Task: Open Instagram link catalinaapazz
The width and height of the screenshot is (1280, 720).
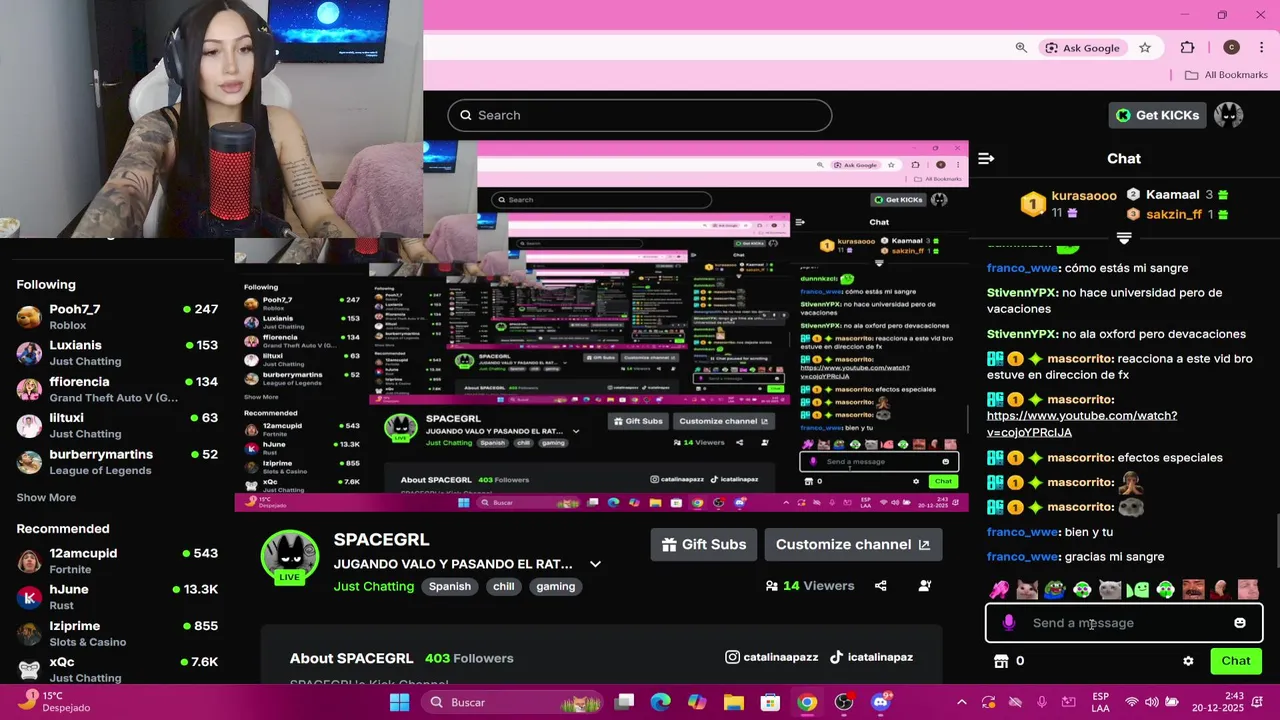Action: coord(772,657)
